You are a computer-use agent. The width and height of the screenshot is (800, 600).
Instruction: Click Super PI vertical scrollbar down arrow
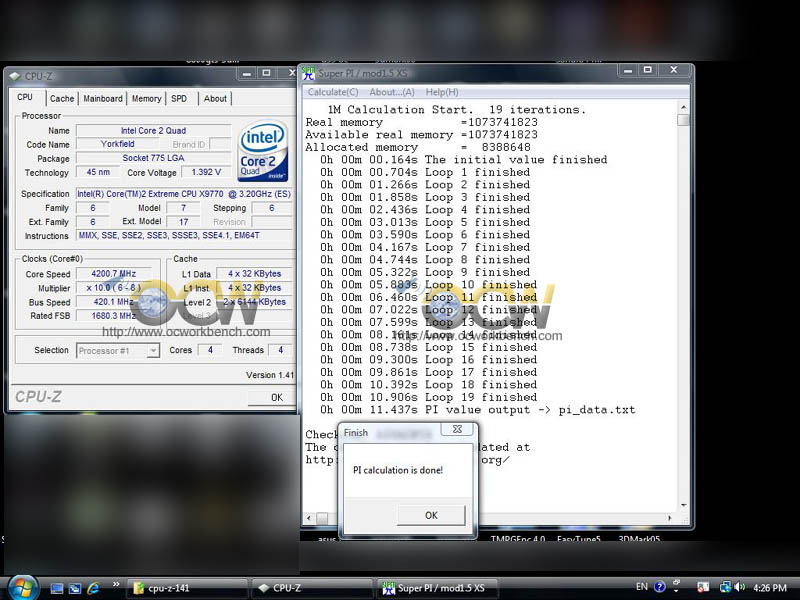pyautogui.click(x=683, y=505)
